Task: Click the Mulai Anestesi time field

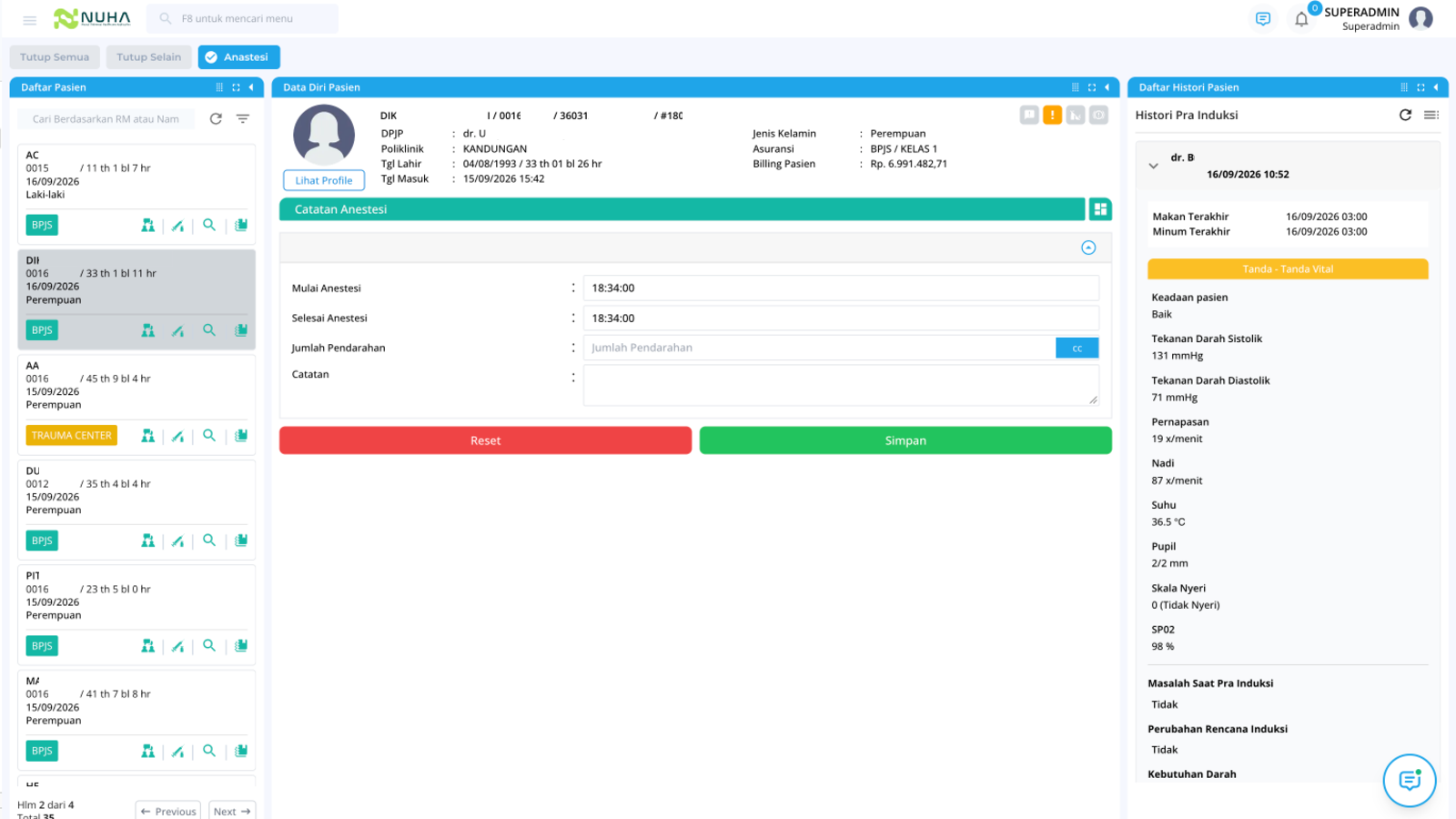Action: [x=841, y=288]
